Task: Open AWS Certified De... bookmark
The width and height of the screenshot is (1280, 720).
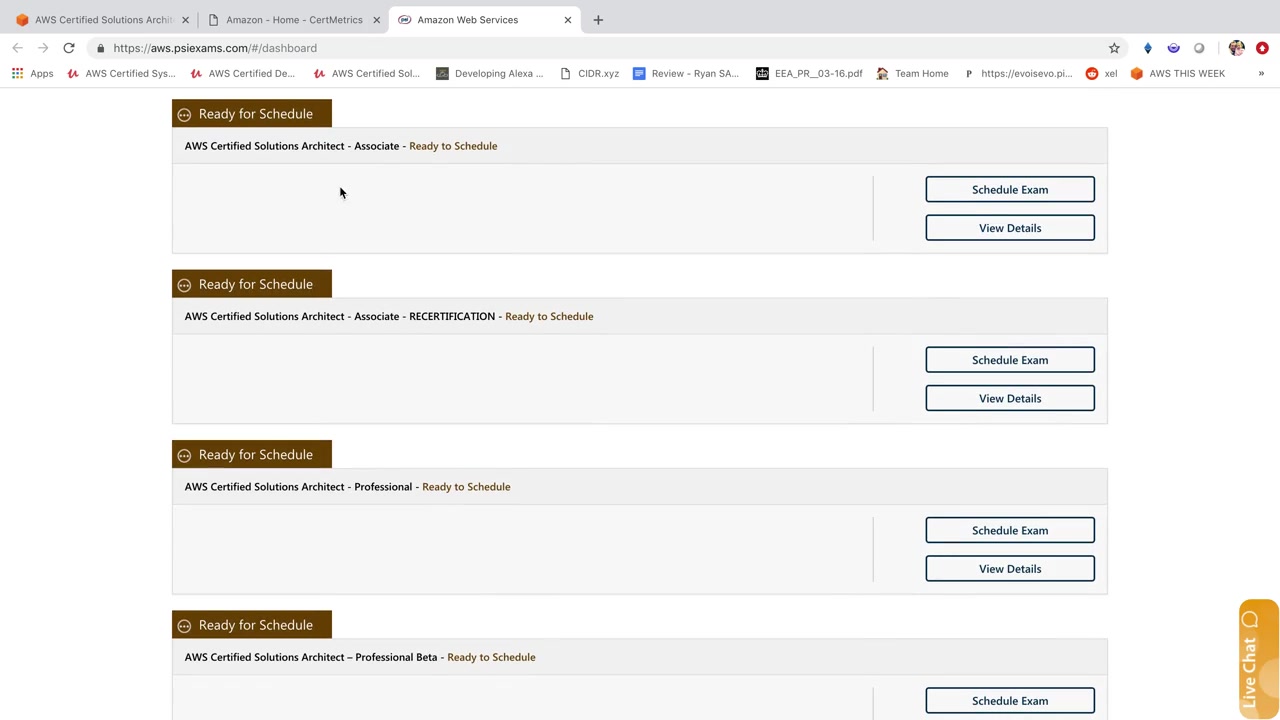Action: [243, 73]
